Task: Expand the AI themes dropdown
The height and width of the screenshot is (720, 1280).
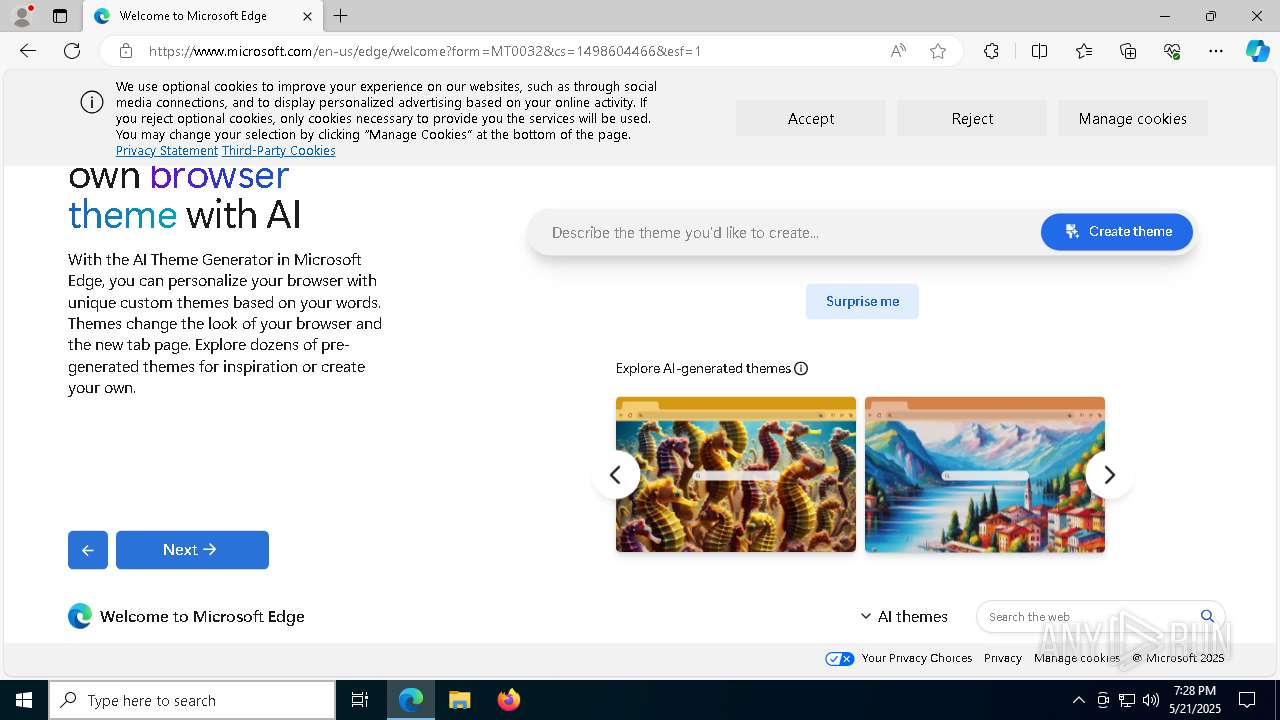Action: (904, 616)
